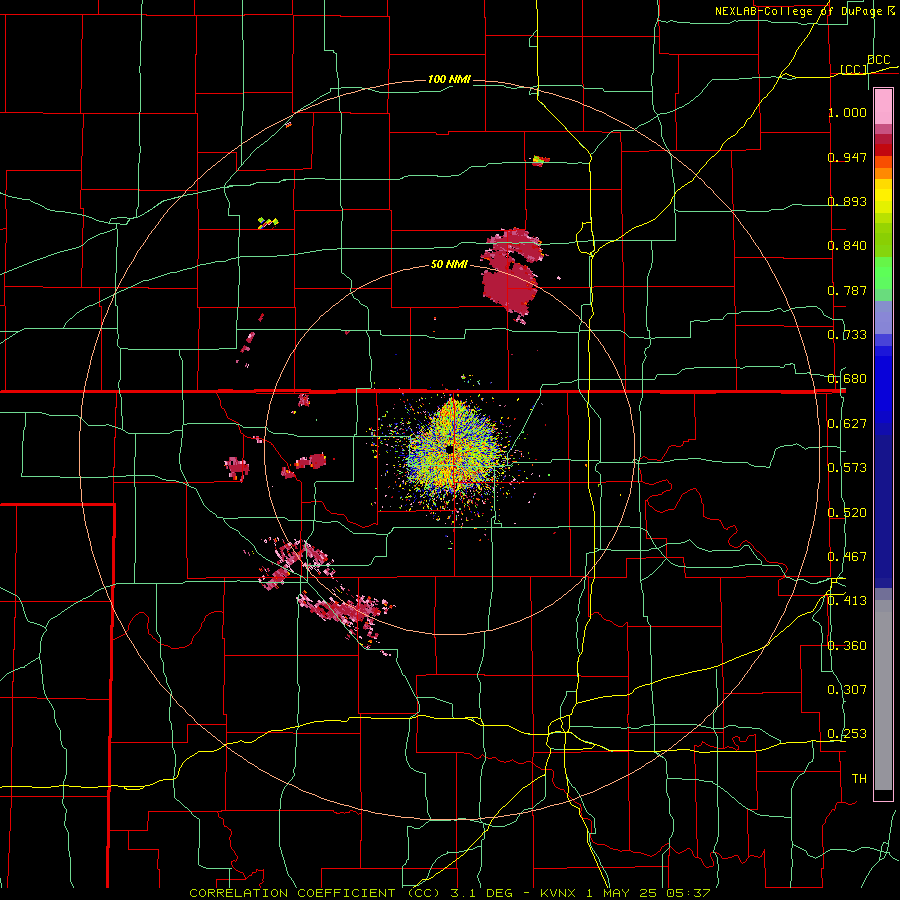The image size is (900, 900).
Task: Click the 0.787 color scale value
Action: click(847, 290)
